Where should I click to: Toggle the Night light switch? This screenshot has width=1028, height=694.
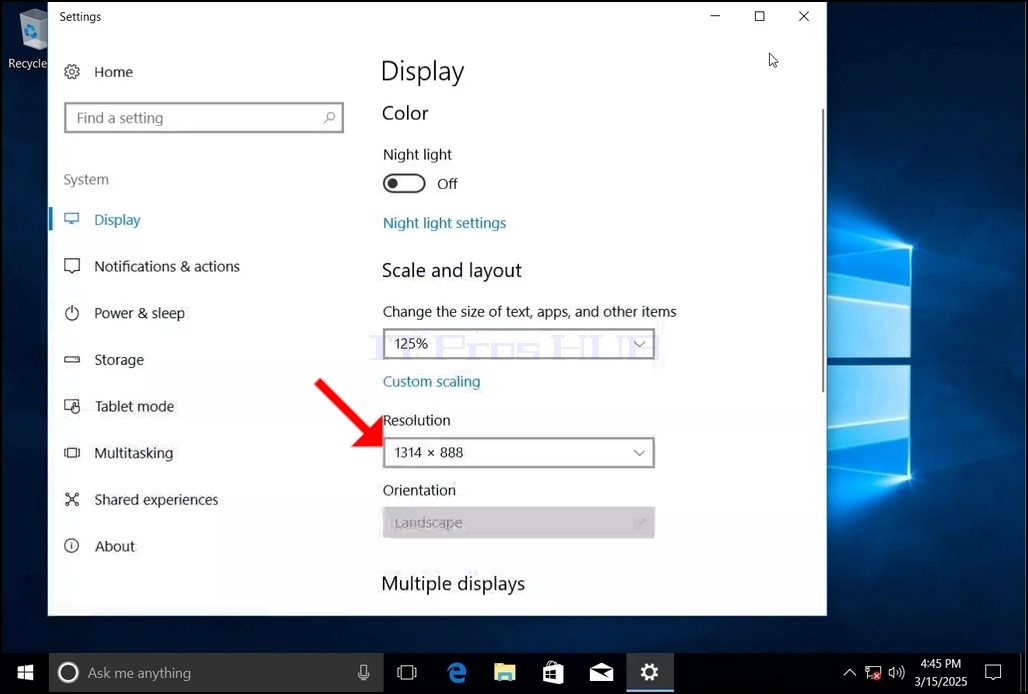pyautogui.click(x=404, y=183)
